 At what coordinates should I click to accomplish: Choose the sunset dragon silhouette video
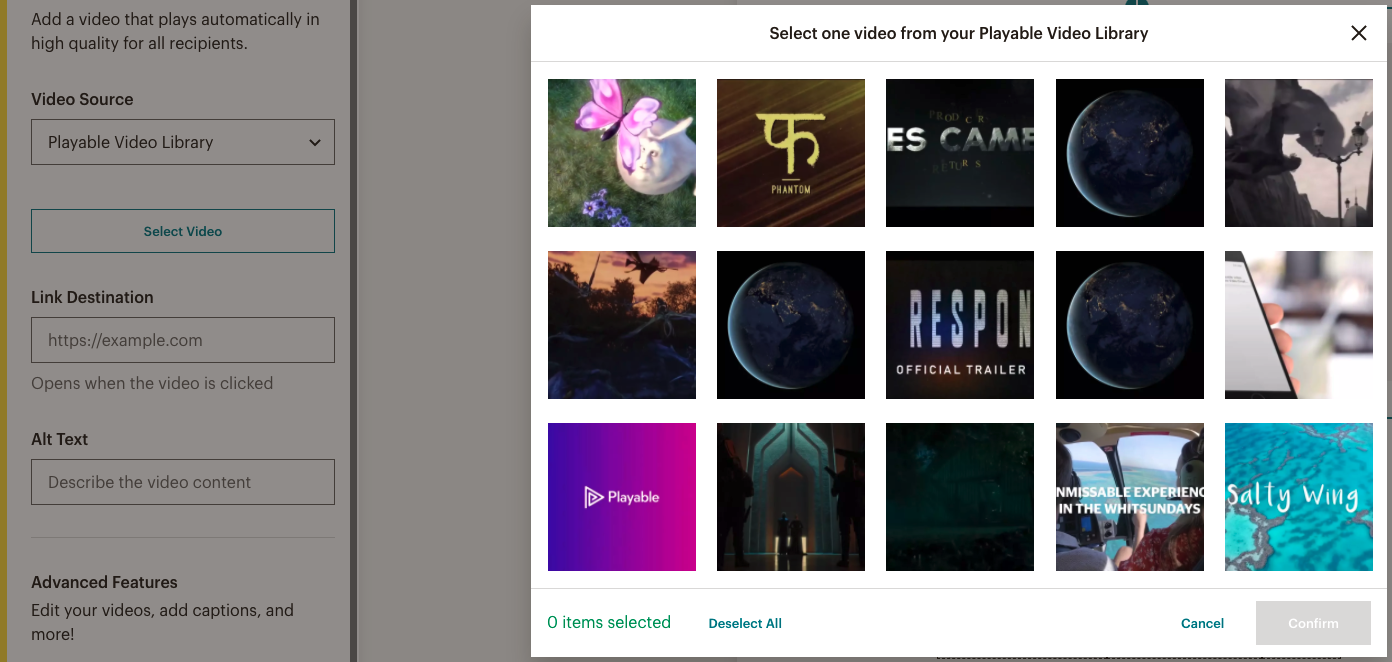[622, 325]
